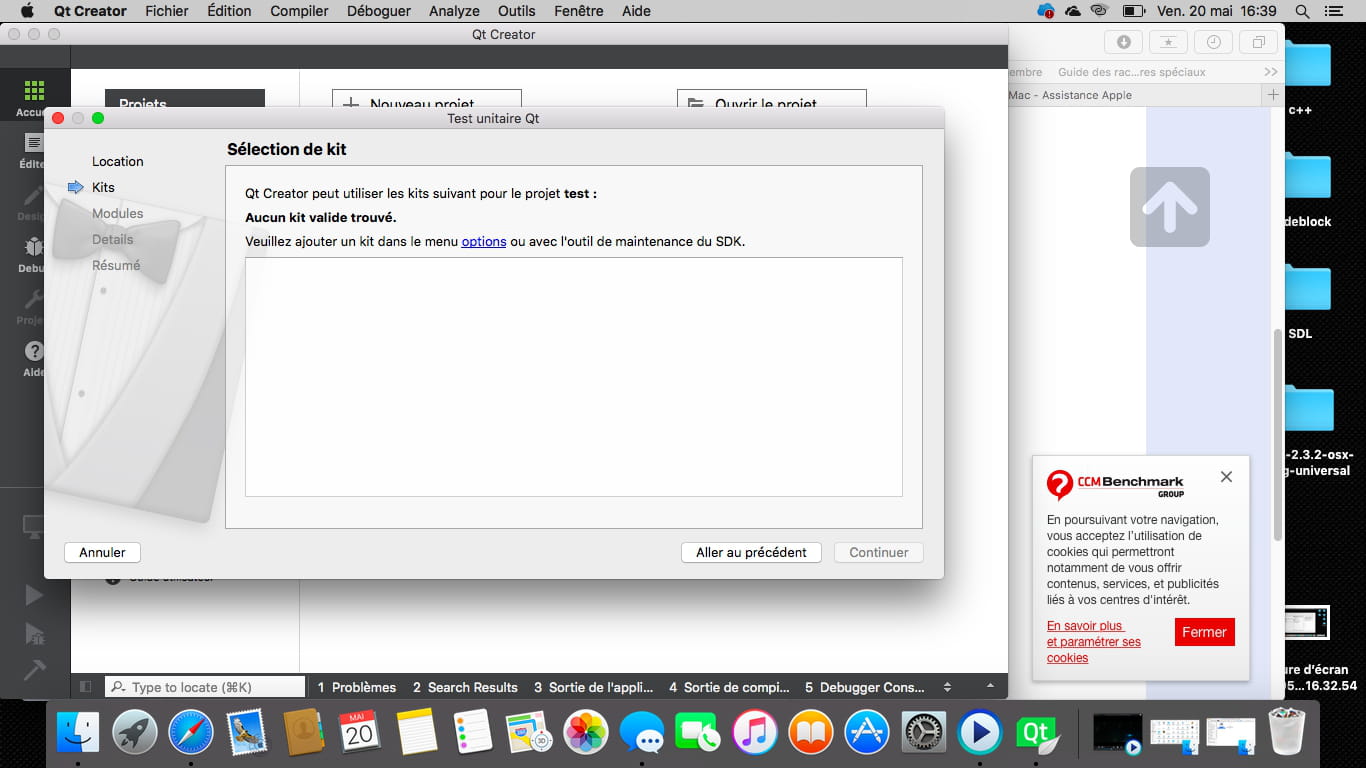Open the Messages app from the Dock
1366x768 pixels.
(642, 731)
